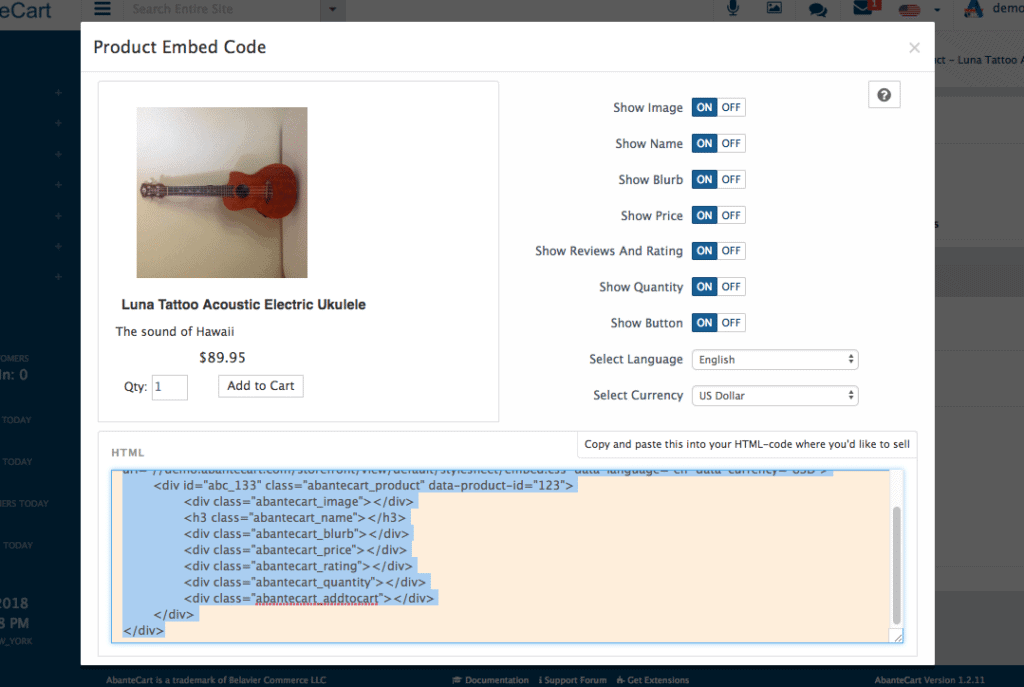This screenshot has width=1024, height=687.
Task: Open the chat messages icon in header
Action: (x=818, y=9)
